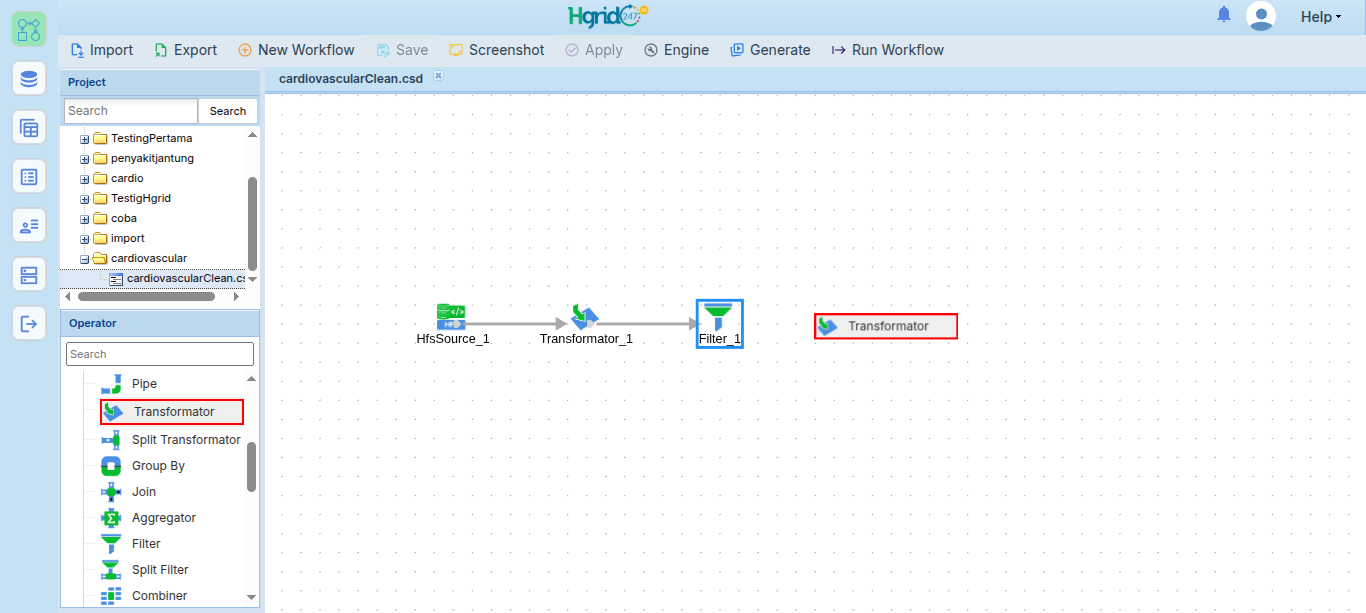Expand the TestingPertama folder
Image resolution: width=1366 pixels, height=613 pixels.
[85, 139]
